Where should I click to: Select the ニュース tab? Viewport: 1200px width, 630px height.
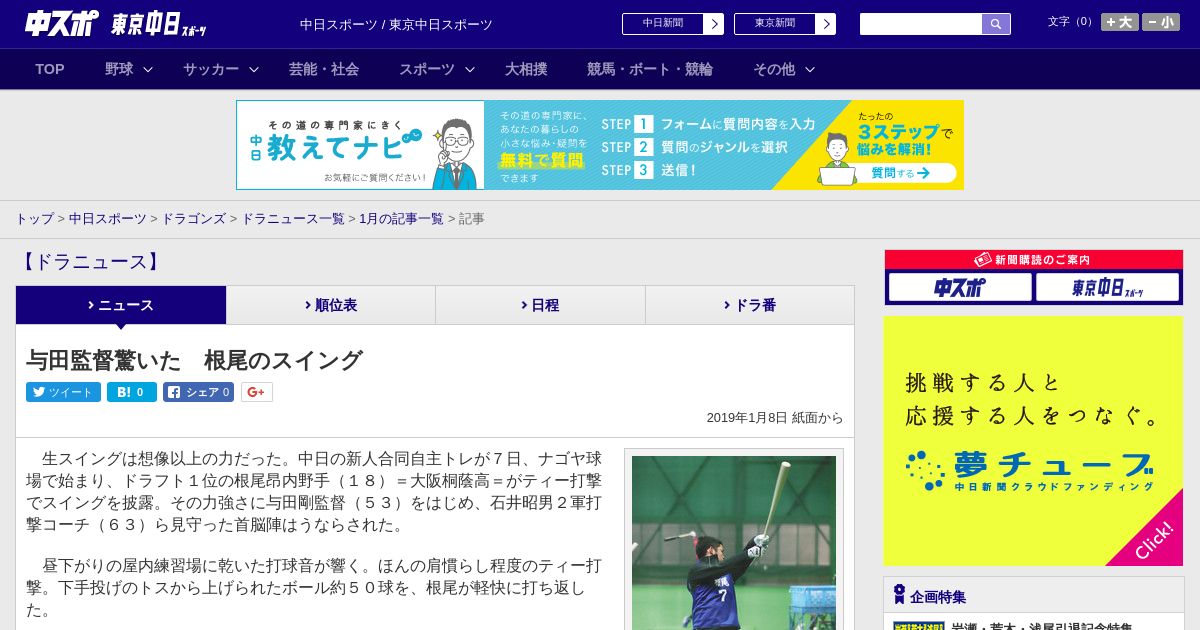[x=121, y=305]
